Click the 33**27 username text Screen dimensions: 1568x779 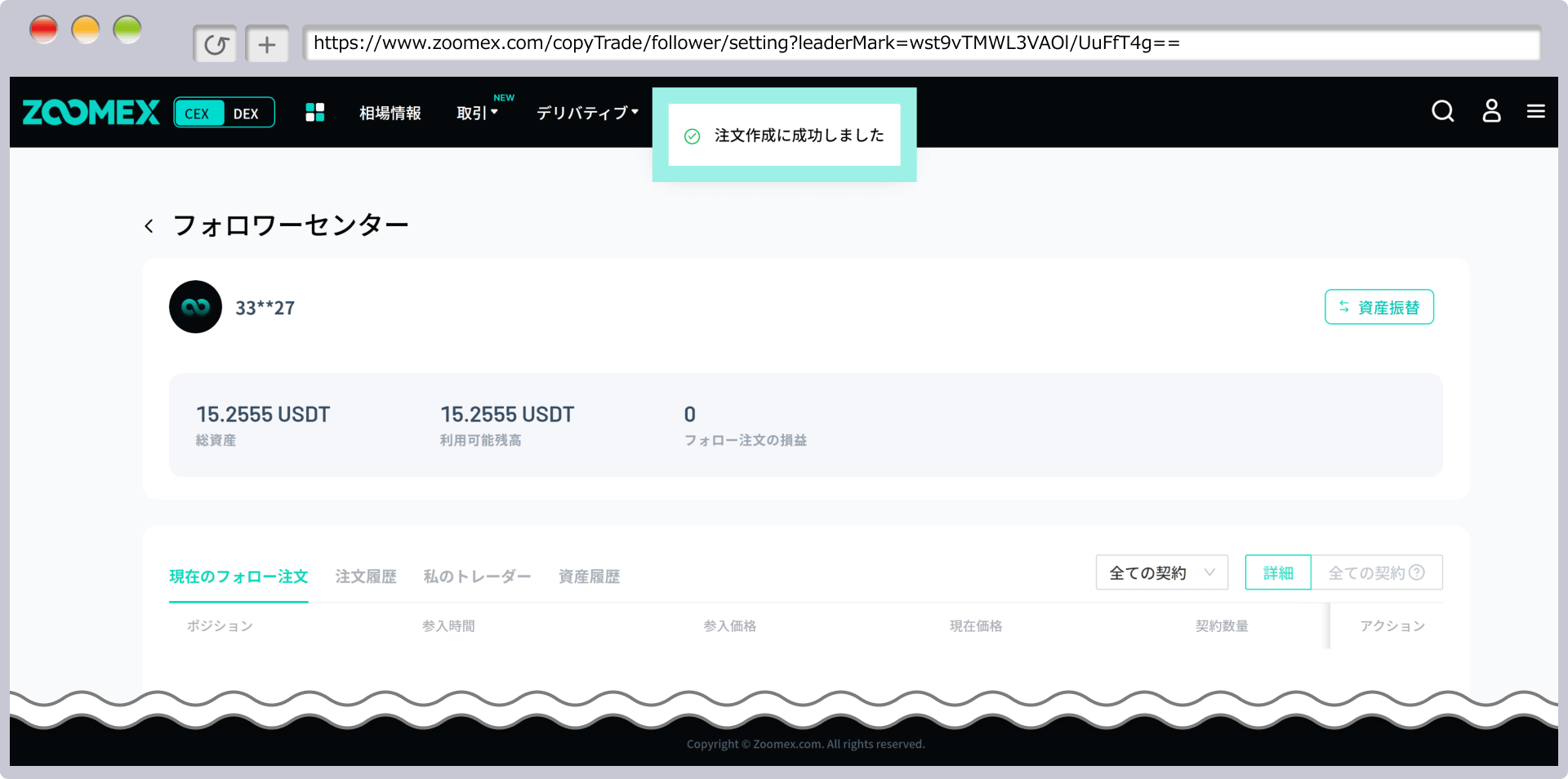tap(265, 308)
